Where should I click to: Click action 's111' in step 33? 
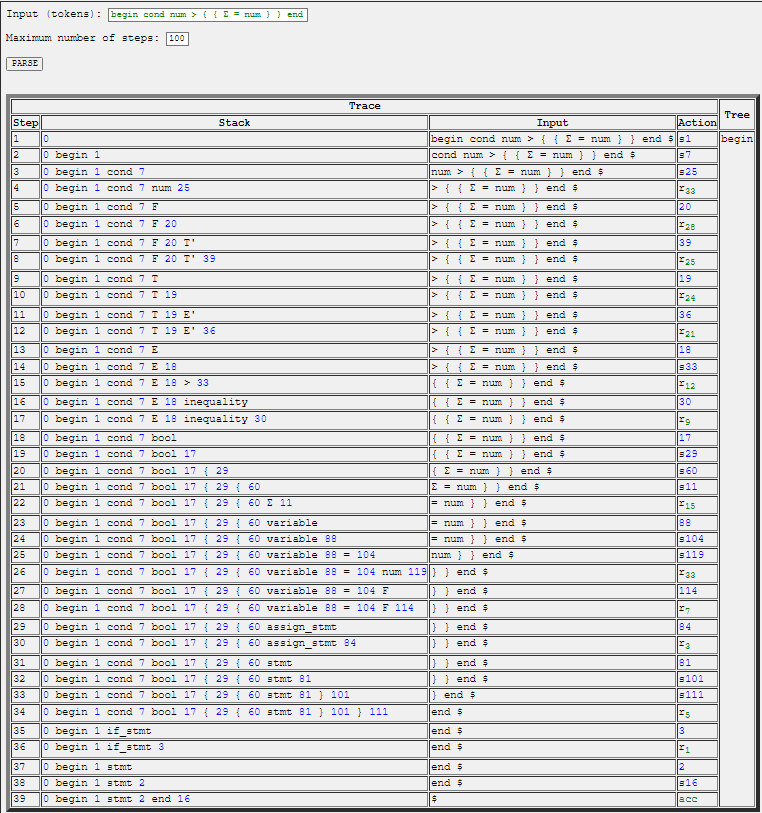[x=697, y=695]
